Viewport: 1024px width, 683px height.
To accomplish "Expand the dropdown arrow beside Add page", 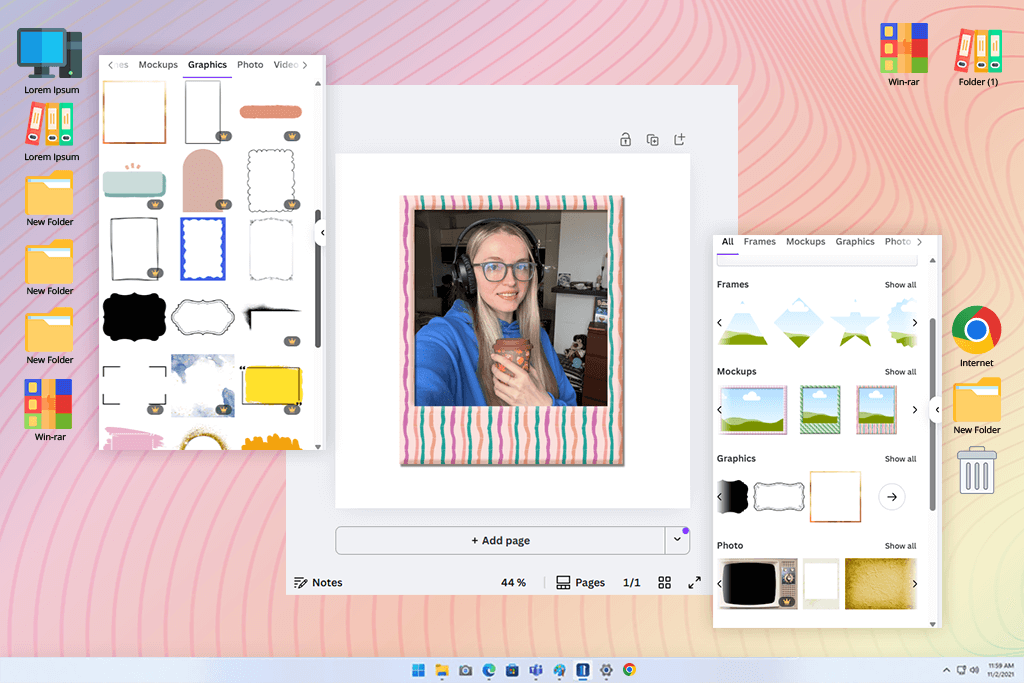I will pos(677,540).
